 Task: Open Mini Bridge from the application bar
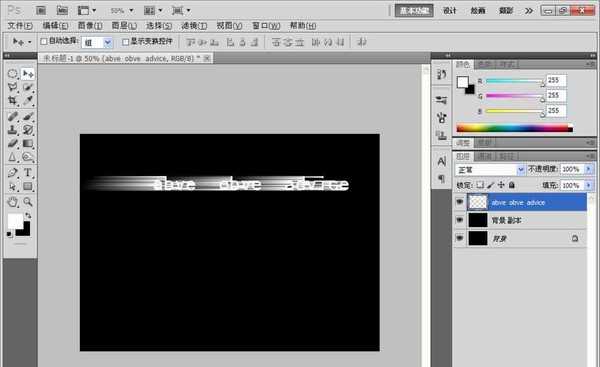[x=62, y=10]
